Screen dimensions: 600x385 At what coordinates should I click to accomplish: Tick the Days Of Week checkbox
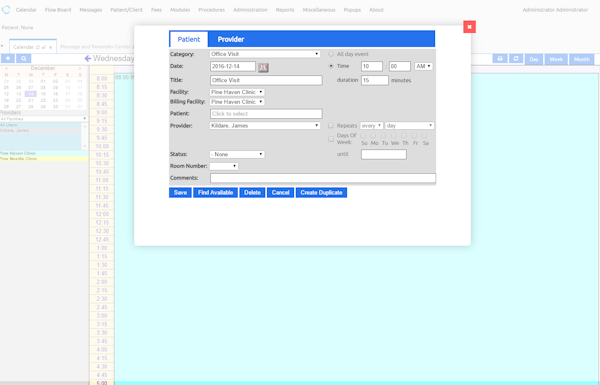331,139
